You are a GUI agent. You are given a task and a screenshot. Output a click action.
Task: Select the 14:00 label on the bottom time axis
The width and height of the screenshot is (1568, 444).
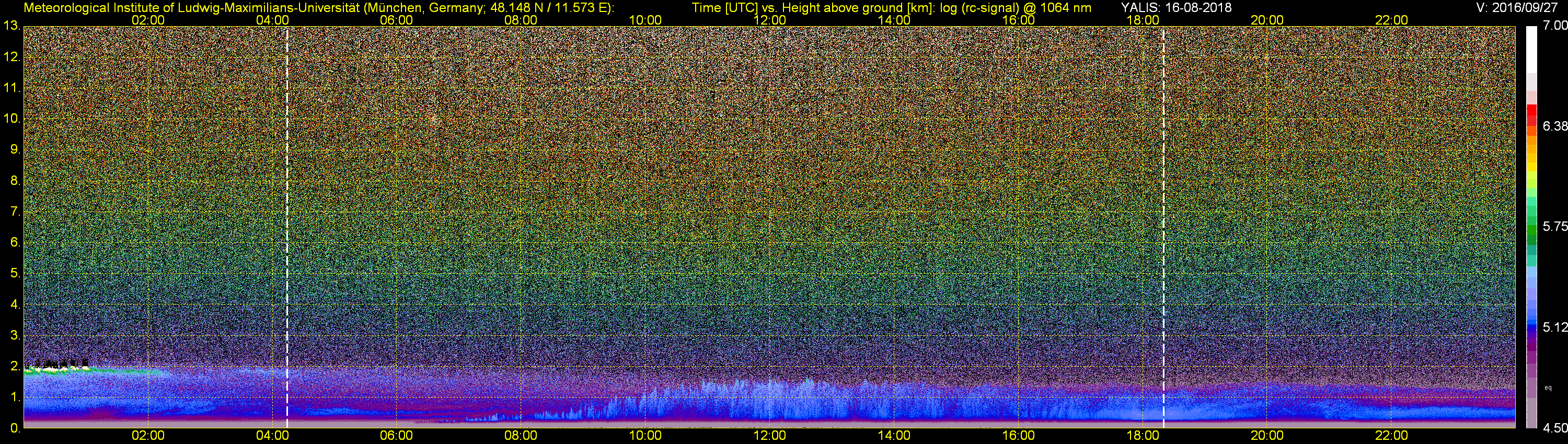coord(894,436)
